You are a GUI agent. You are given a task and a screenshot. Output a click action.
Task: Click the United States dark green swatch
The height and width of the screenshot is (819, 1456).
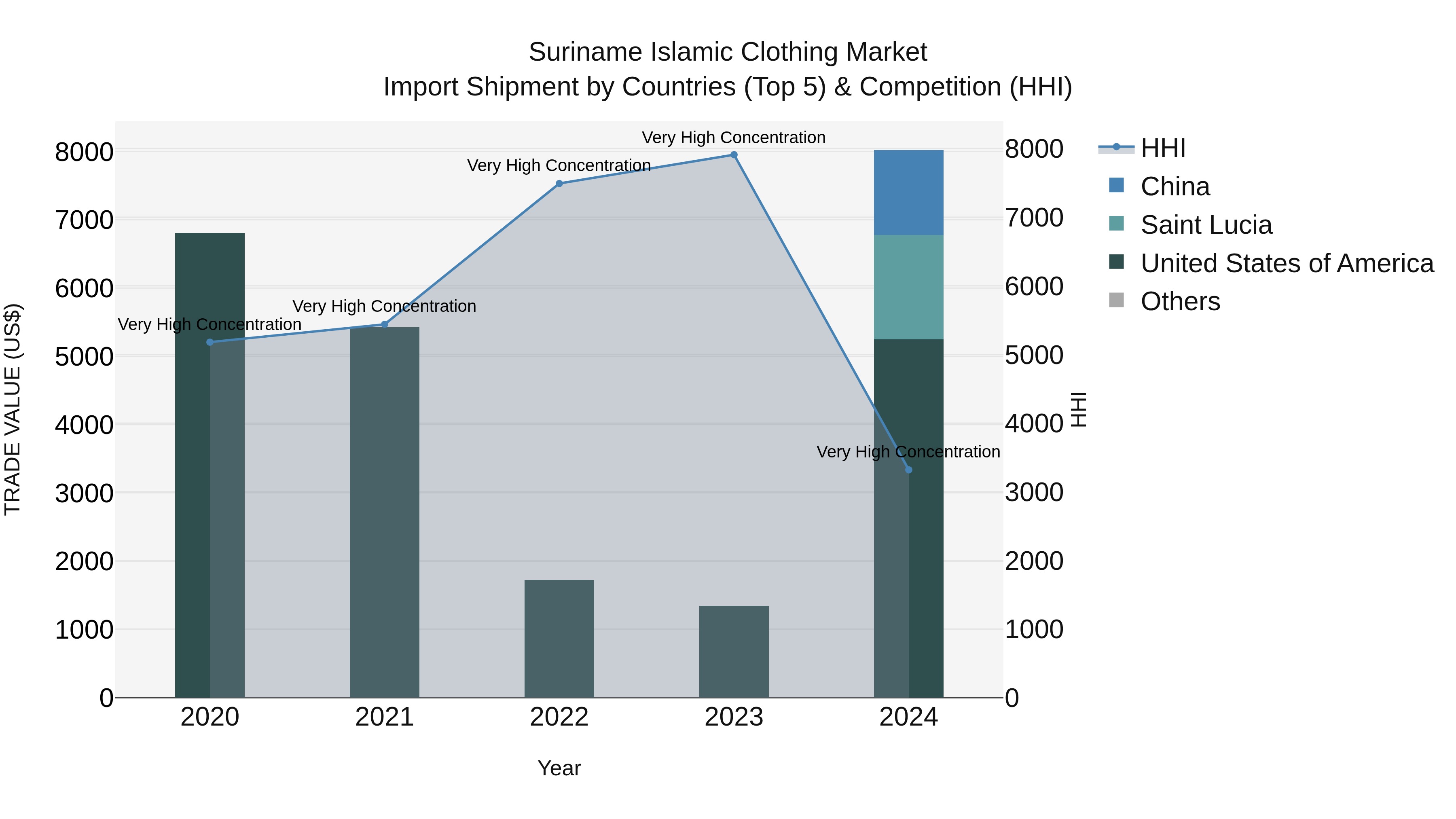click(1116, 262)
